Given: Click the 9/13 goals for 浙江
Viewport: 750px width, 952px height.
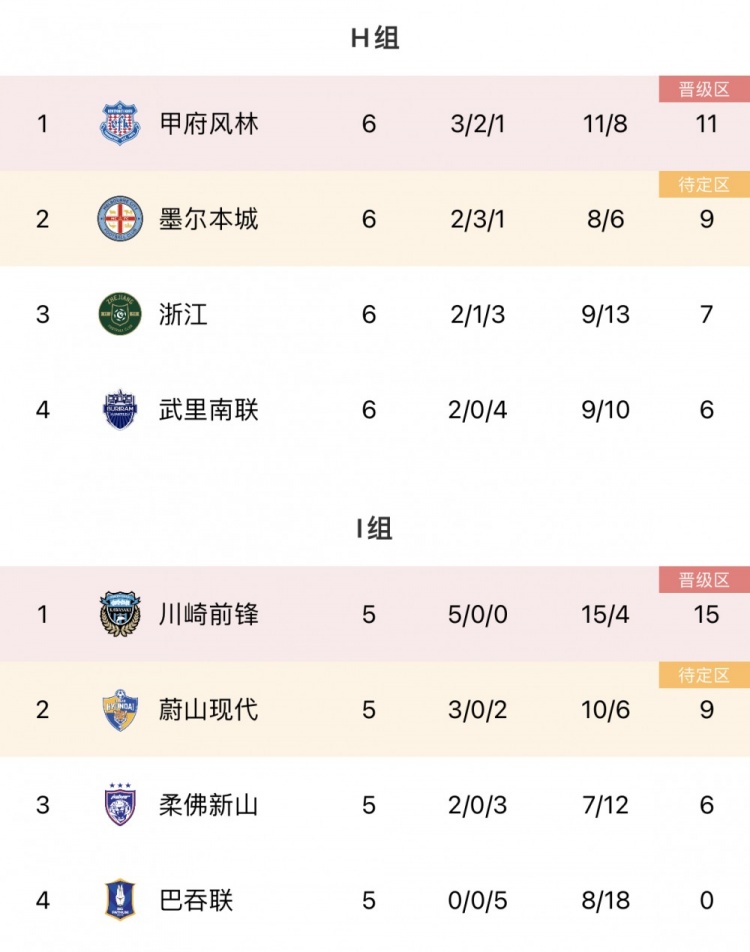Looking at the screenshot, I should pyautogui.click(x=605, y=314).
